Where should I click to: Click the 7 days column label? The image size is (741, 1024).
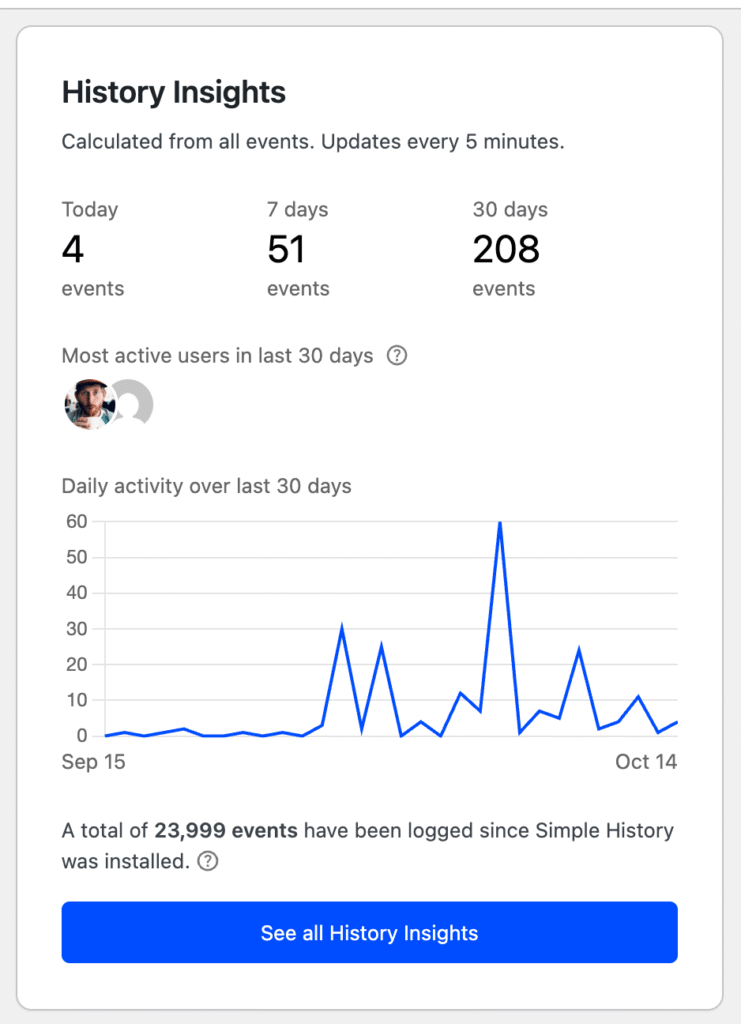click(x=298, y=210)
